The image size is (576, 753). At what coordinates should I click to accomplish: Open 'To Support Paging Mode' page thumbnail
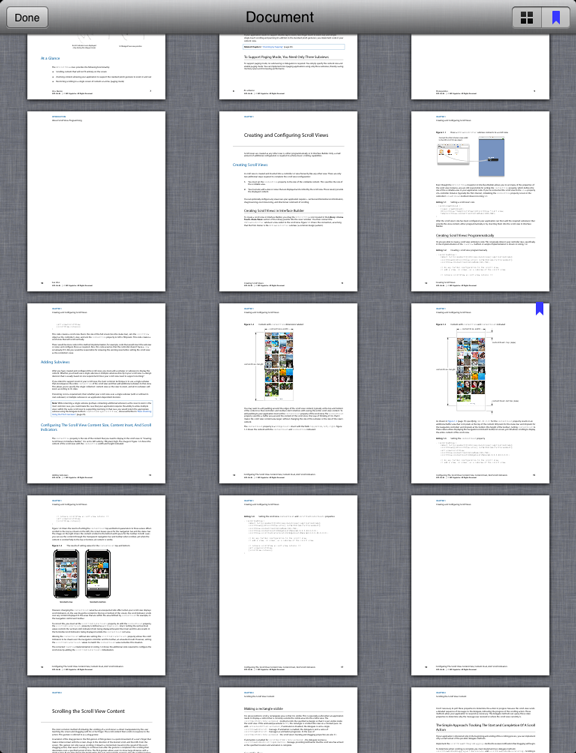288,67
